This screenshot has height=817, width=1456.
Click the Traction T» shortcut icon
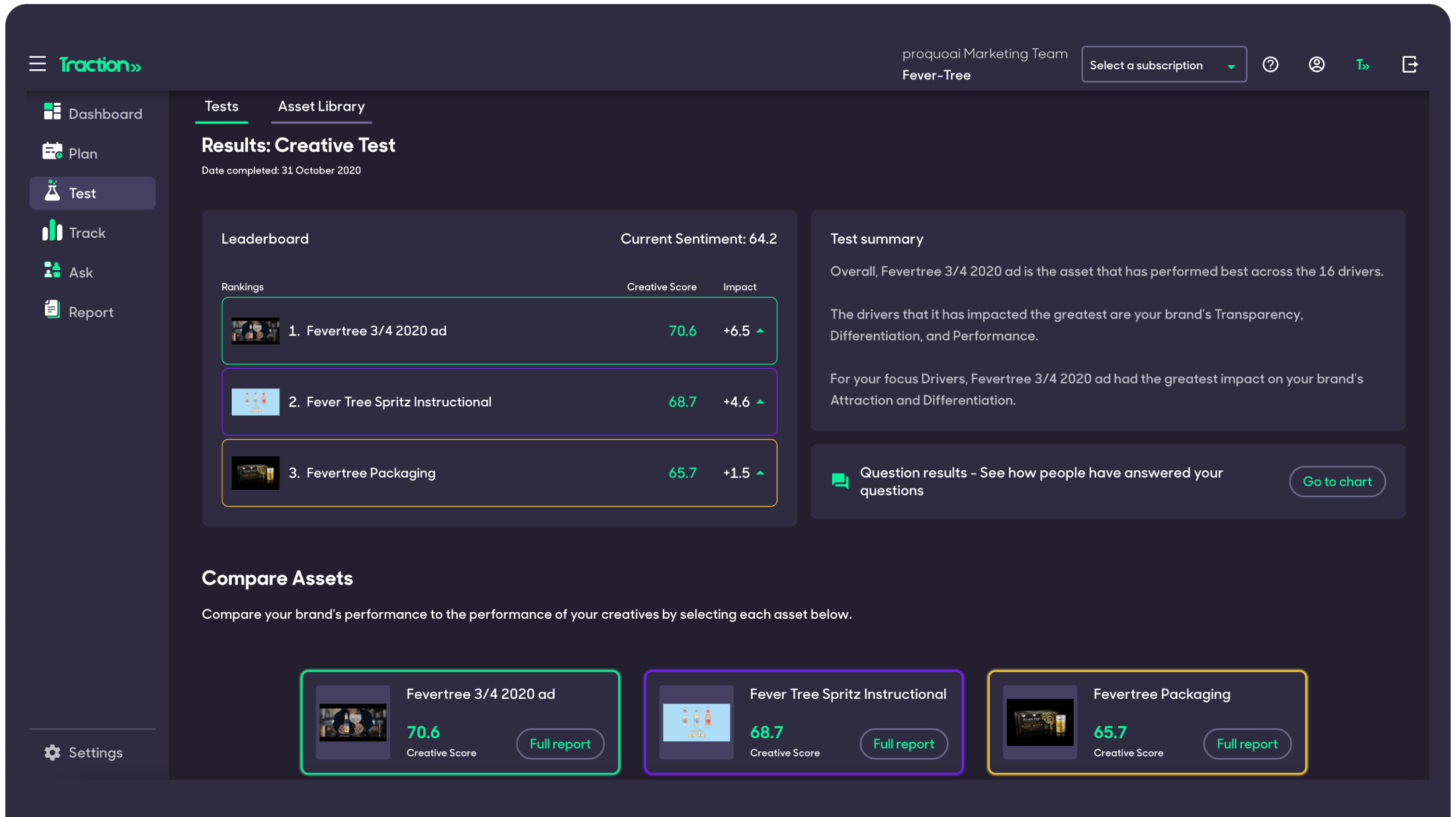(1363, 64)
